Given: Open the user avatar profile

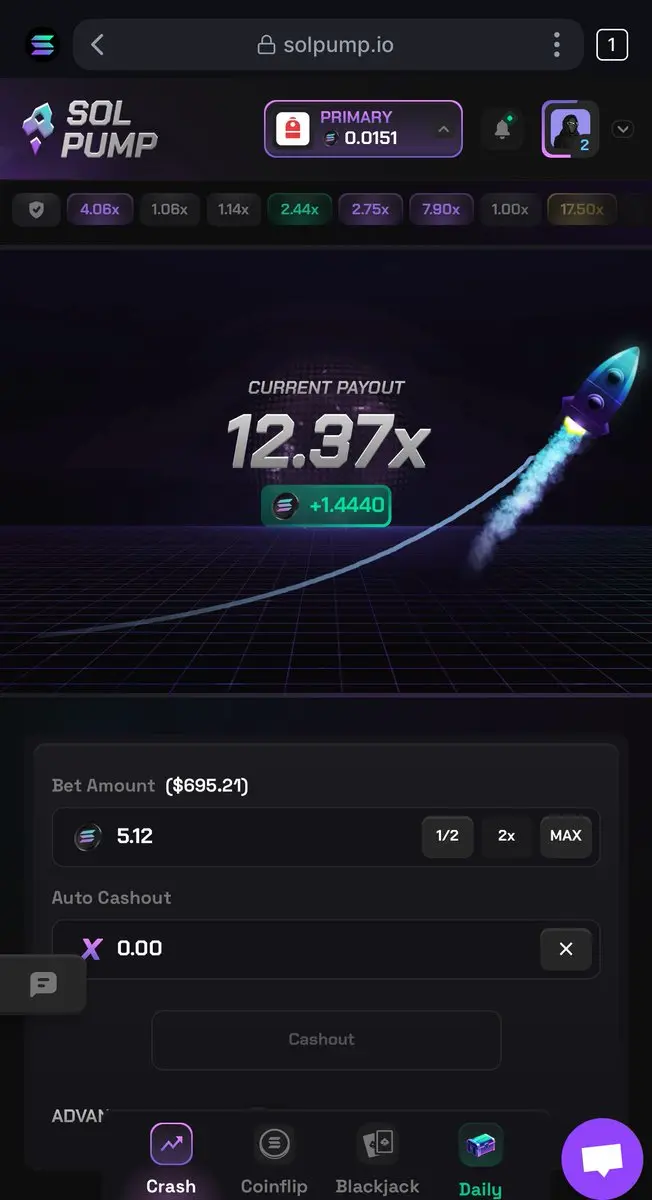Looking at the screenshot, I should pyautogui.click(x=570, y=129).
